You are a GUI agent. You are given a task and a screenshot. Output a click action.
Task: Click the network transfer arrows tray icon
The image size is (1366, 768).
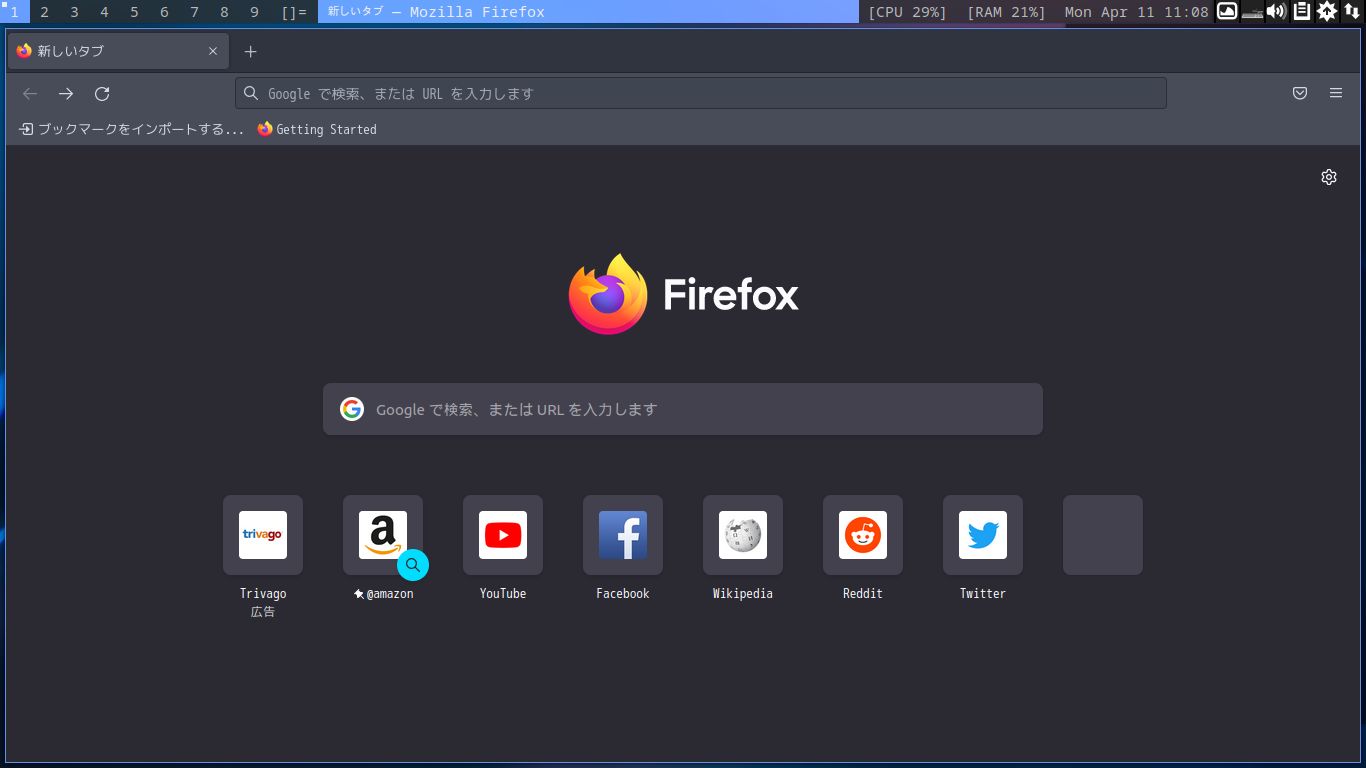point(1352,11)
